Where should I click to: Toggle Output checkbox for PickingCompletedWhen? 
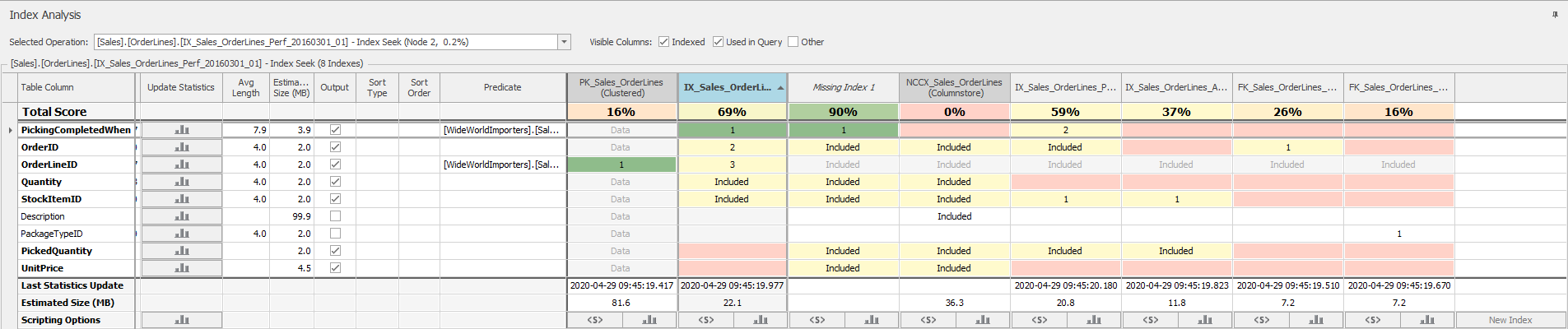pyautogui.click(x=335, y=130)
